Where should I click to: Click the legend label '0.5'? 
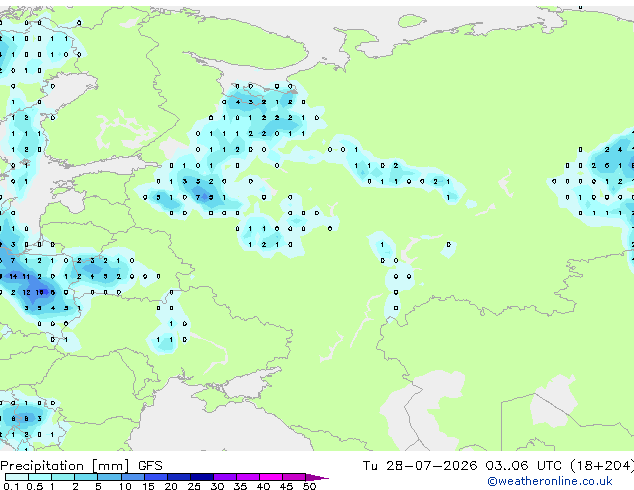[x=34, y=486]
